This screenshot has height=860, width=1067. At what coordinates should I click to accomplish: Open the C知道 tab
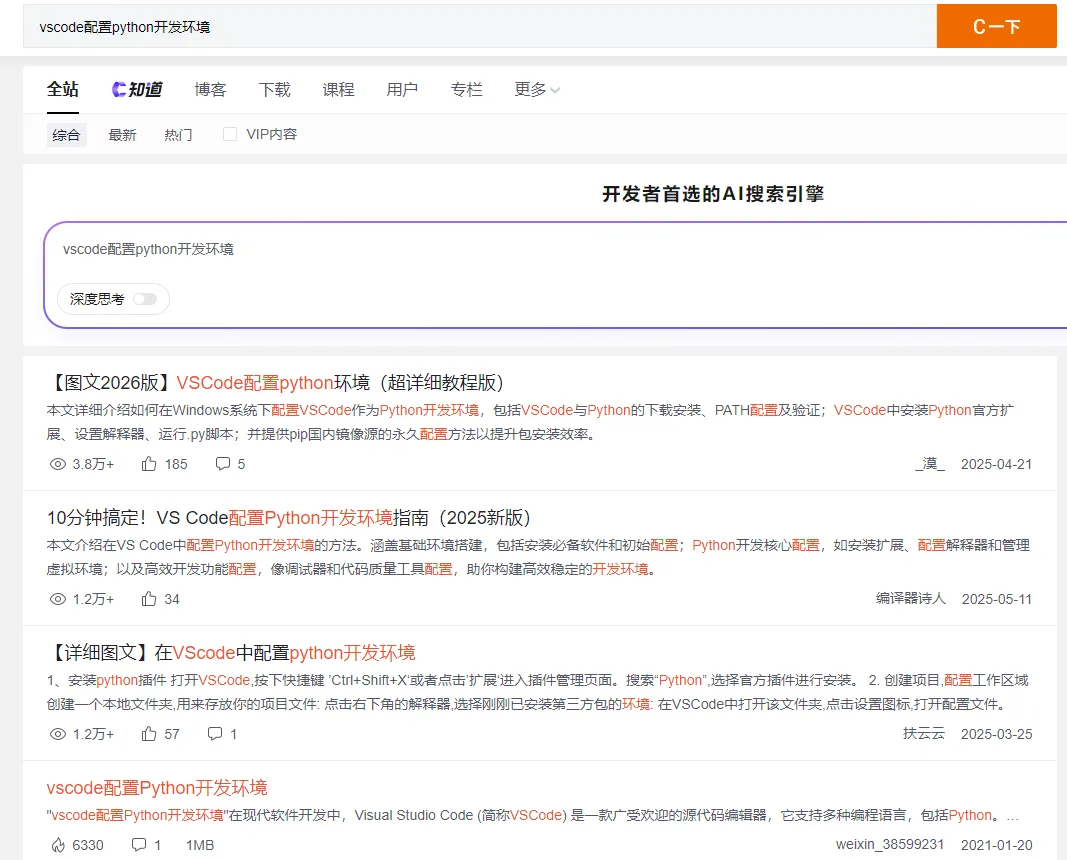(137, 89)
